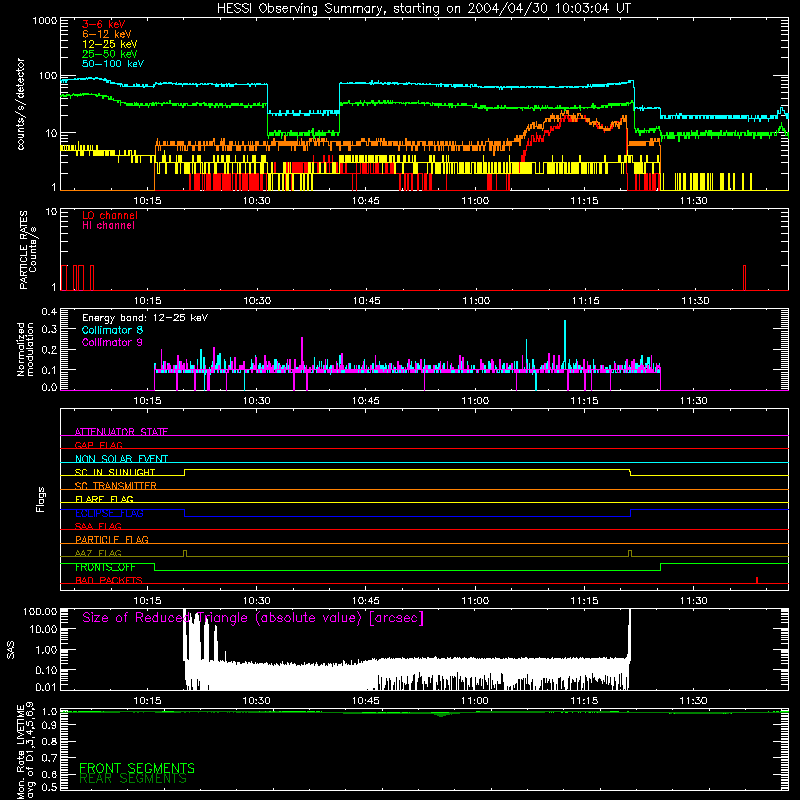This screenshot has height=800, width=800.
Task: Click the Normalized modulation axis label
Action: (25, 349)
